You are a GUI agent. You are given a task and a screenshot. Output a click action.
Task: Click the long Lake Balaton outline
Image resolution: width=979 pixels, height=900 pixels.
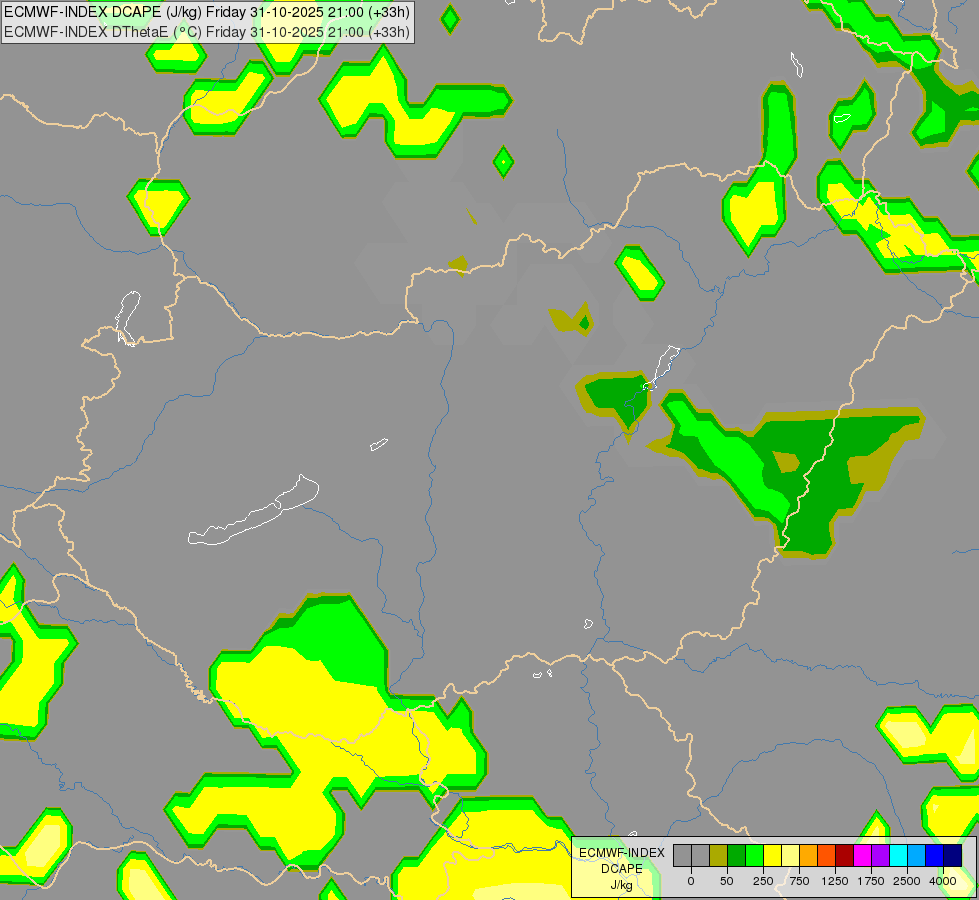pyautogui.click(x=253, y=511)
